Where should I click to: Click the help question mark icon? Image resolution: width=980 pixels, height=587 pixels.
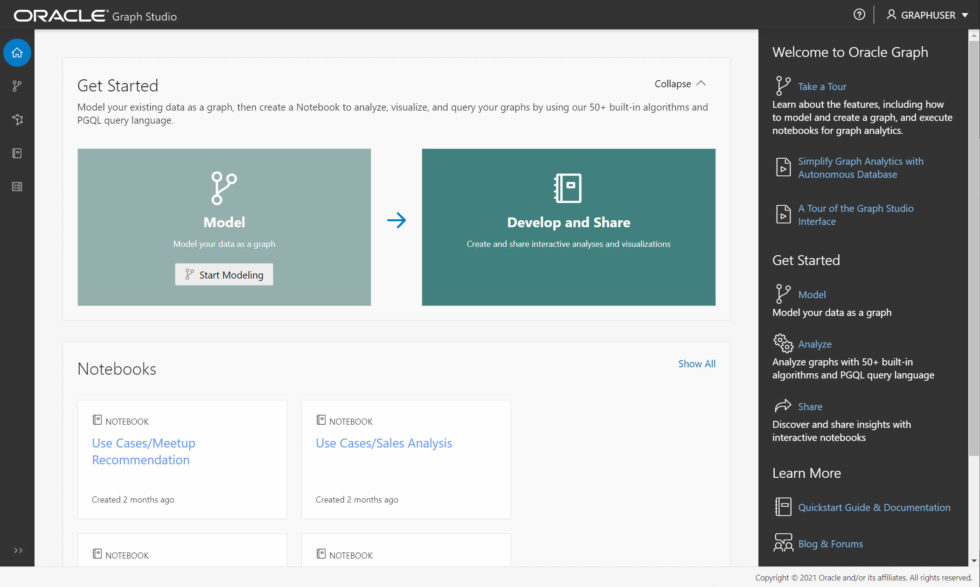(859, 15)
